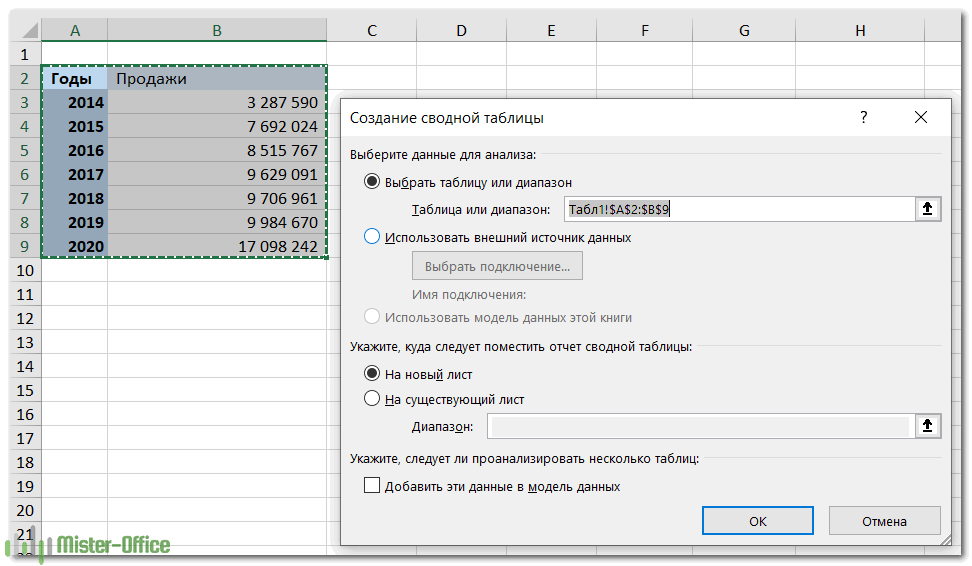
Task: Select cell with value 17 098 242
Action: (x=217, y=247)
